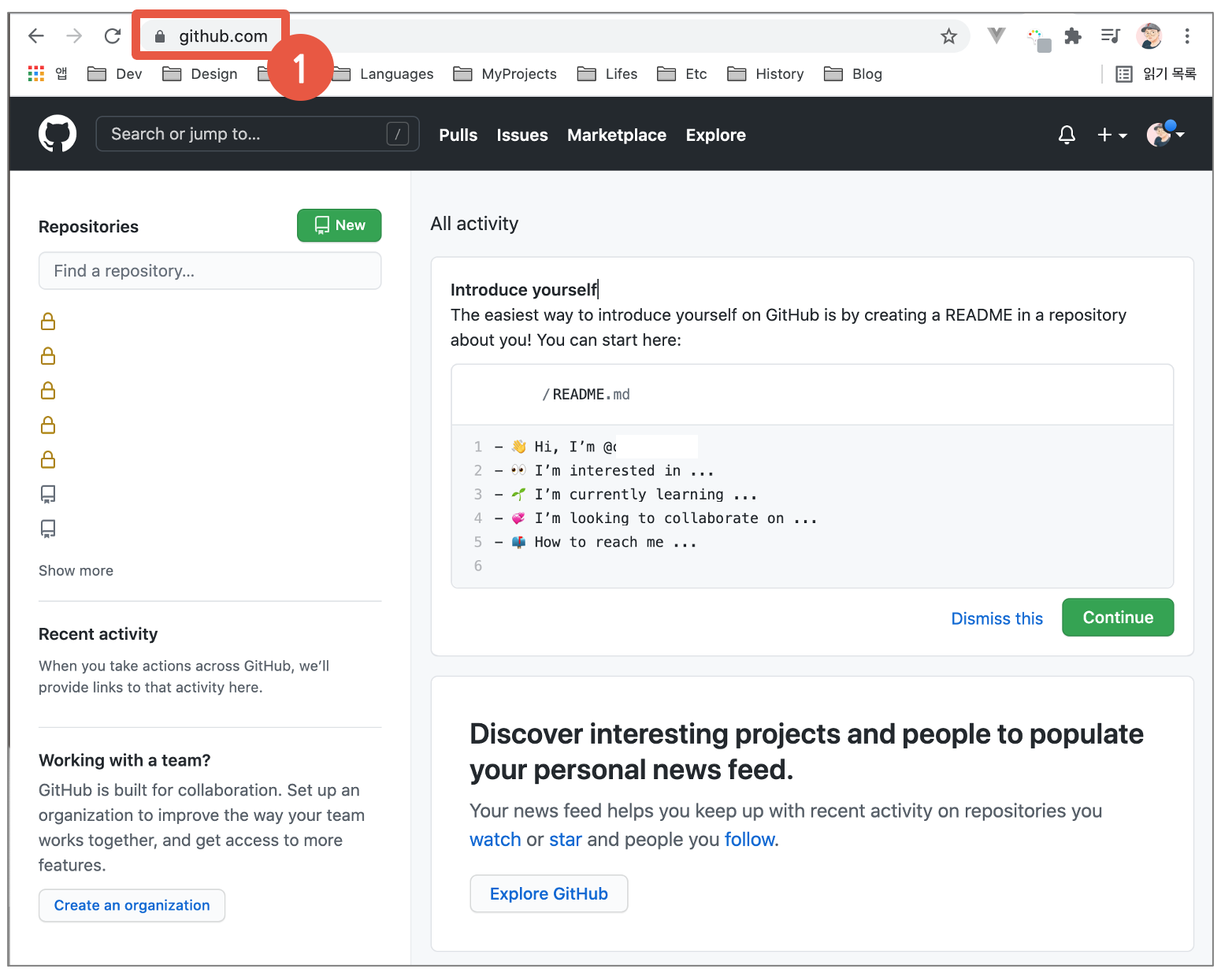Open the reading list (읽기 목록)

(x=1156, y=74)
